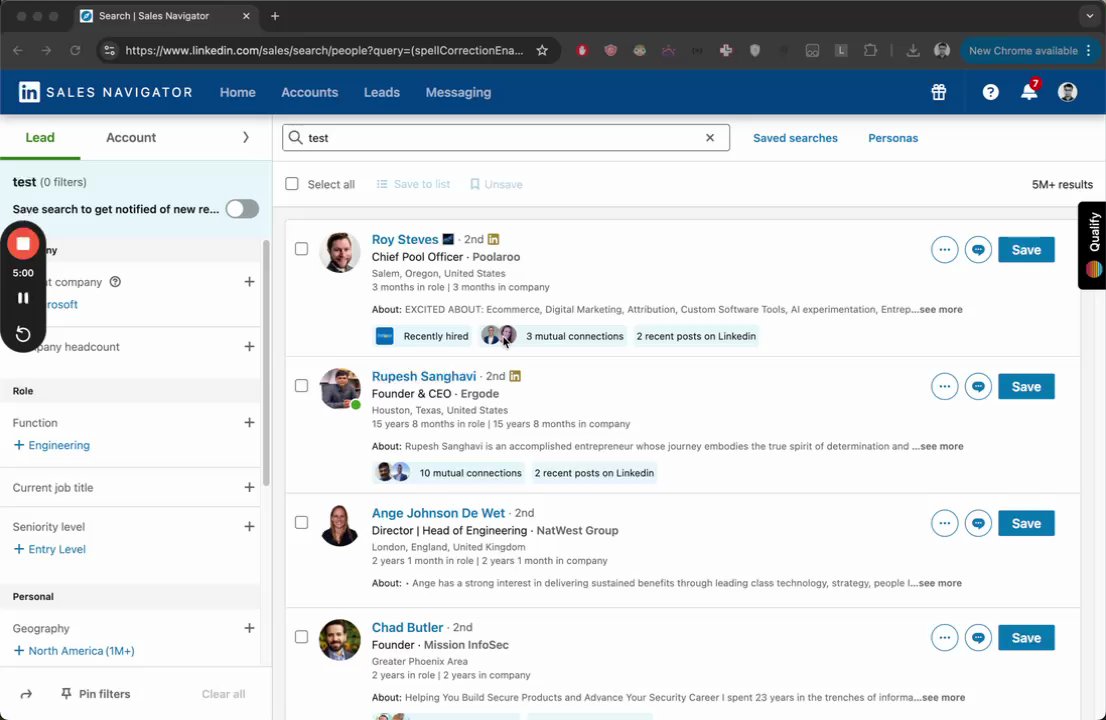Check the box for Ange Johnson De Wet
This screenshot has height=720, width=1106.
(x=301, y=523)
